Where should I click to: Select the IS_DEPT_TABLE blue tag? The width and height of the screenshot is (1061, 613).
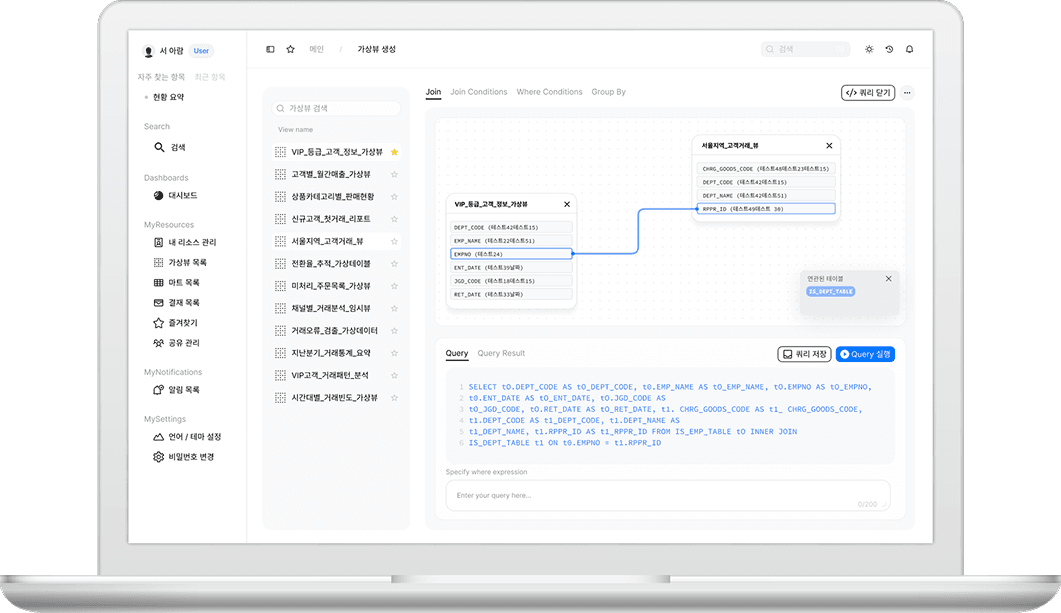pos(830,292)
